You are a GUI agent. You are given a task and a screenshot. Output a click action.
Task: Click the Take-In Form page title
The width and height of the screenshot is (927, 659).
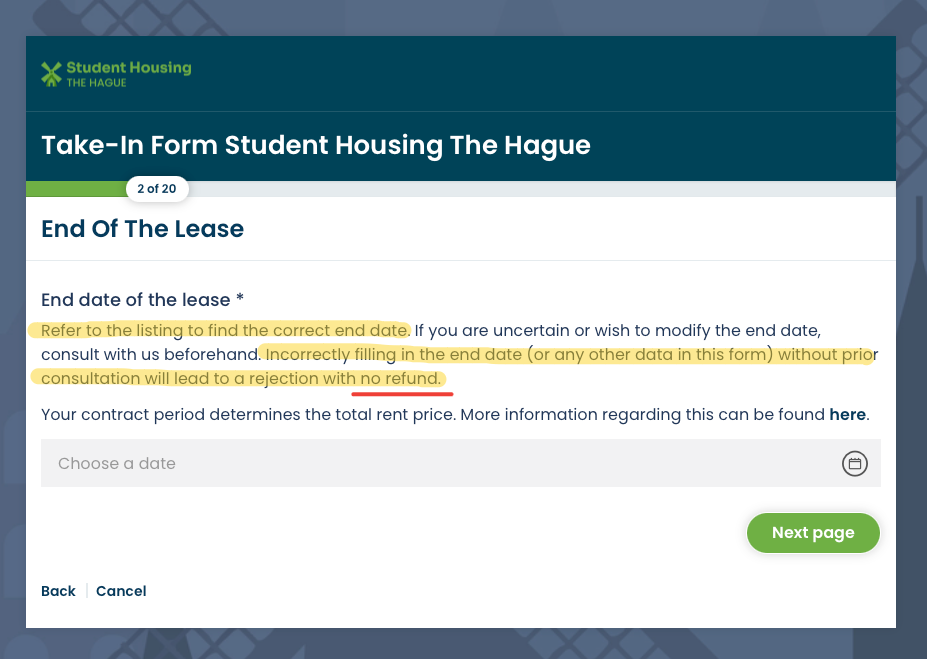click(316, 146)
